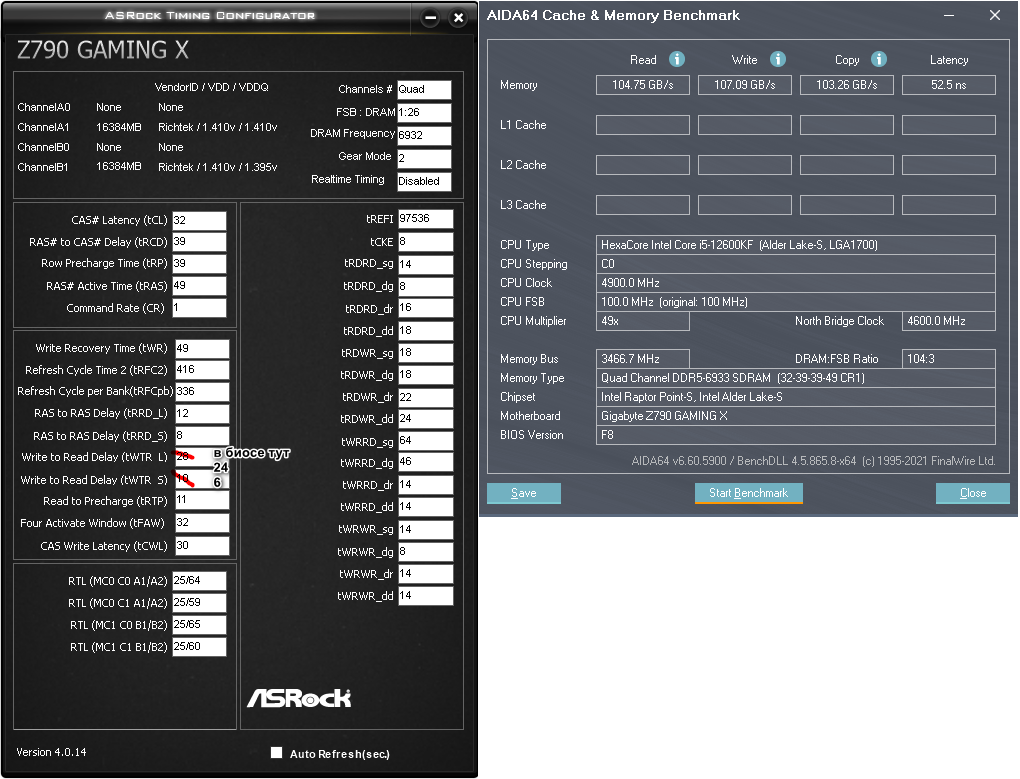Select the CAS# Latency (tCL) field
The width and height of the screenshot is (1020, 779).
[x=199, y=220]
